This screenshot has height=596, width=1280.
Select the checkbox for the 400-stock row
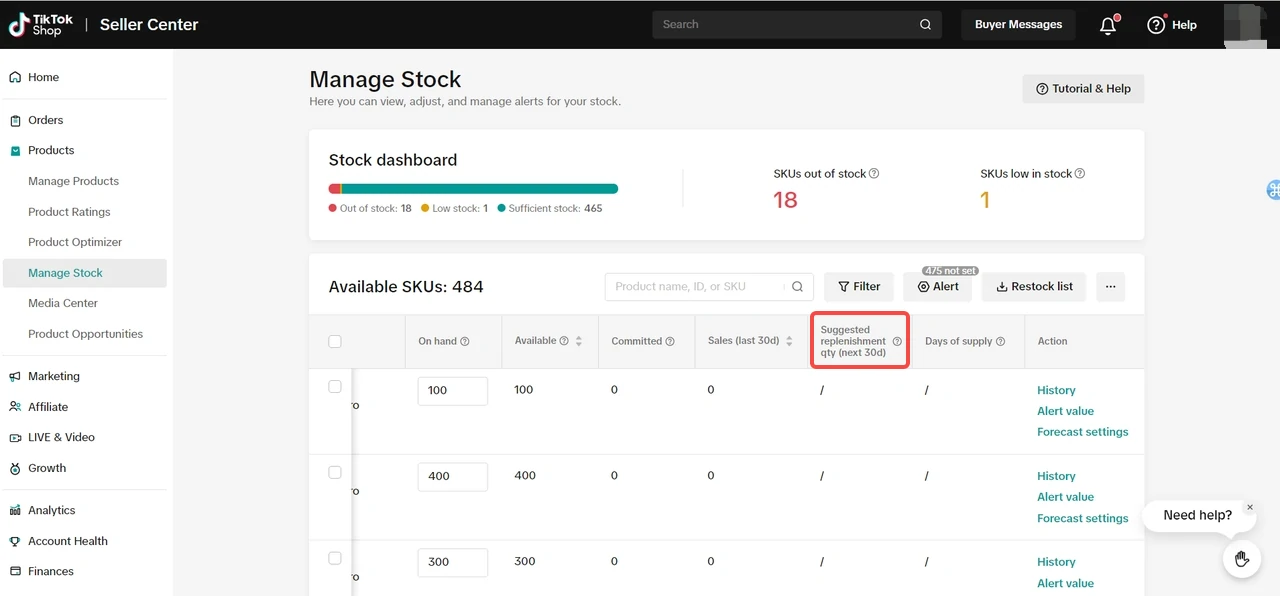[335, 473]
